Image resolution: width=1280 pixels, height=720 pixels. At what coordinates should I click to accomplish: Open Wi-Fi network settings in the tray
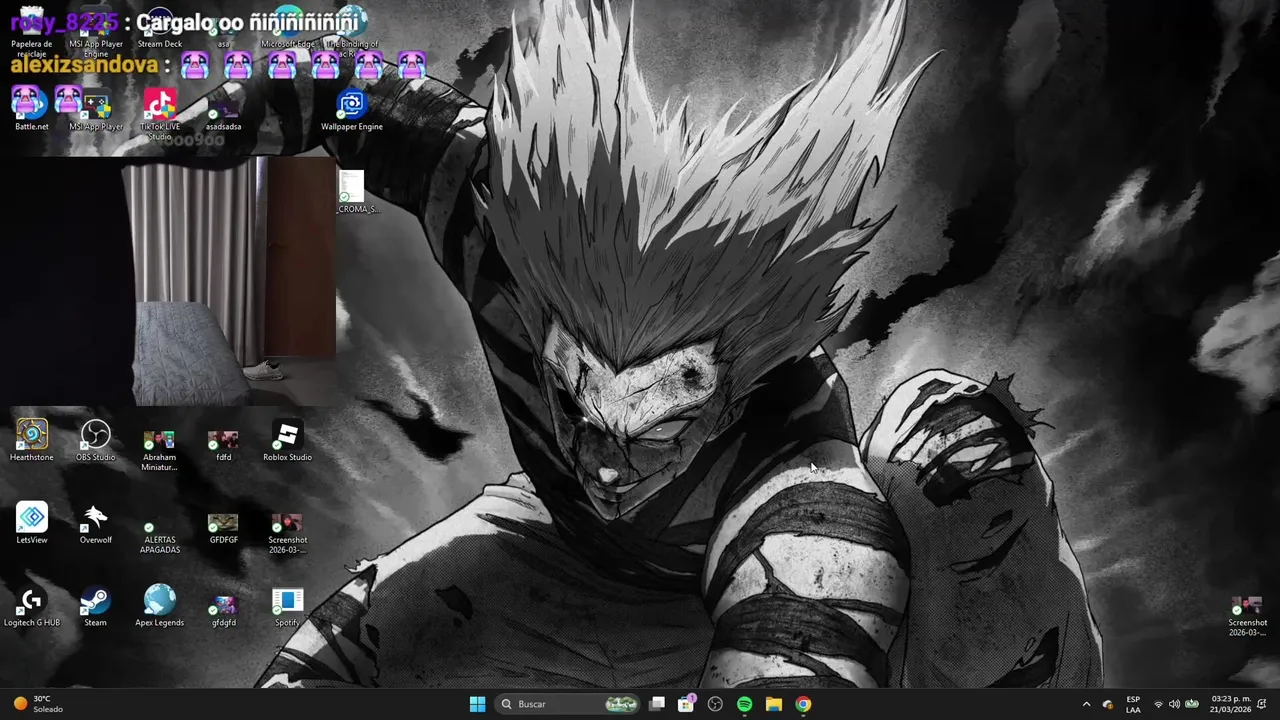(1158, 704)
